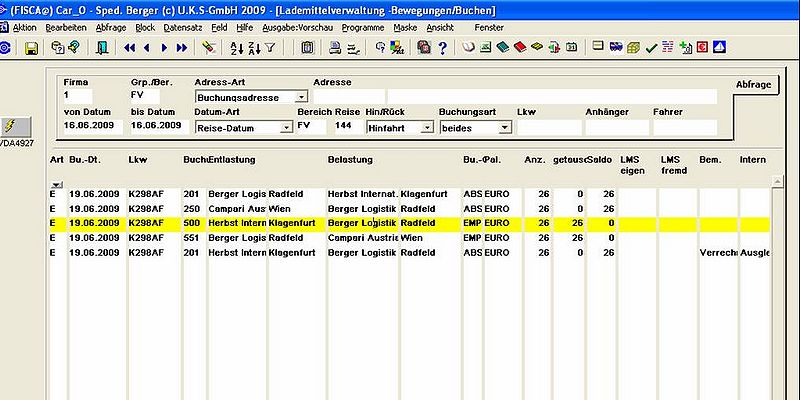This screenshot has width=800, height=400.
Task: Click the eraser clear-record icon
Action: click(209, 48)
